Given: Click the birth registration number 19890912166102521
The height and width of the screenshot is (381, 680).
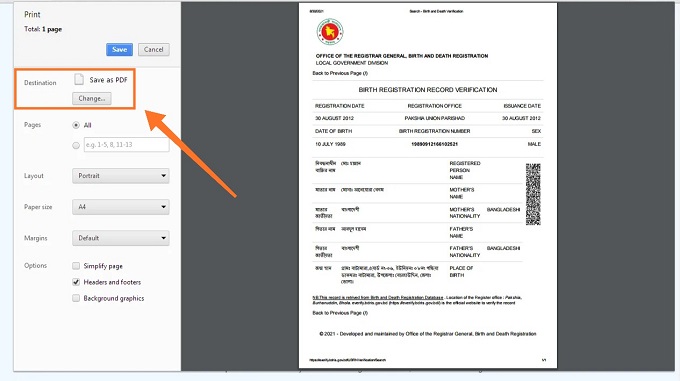Looking at the screenshot, I should point(435,144).
